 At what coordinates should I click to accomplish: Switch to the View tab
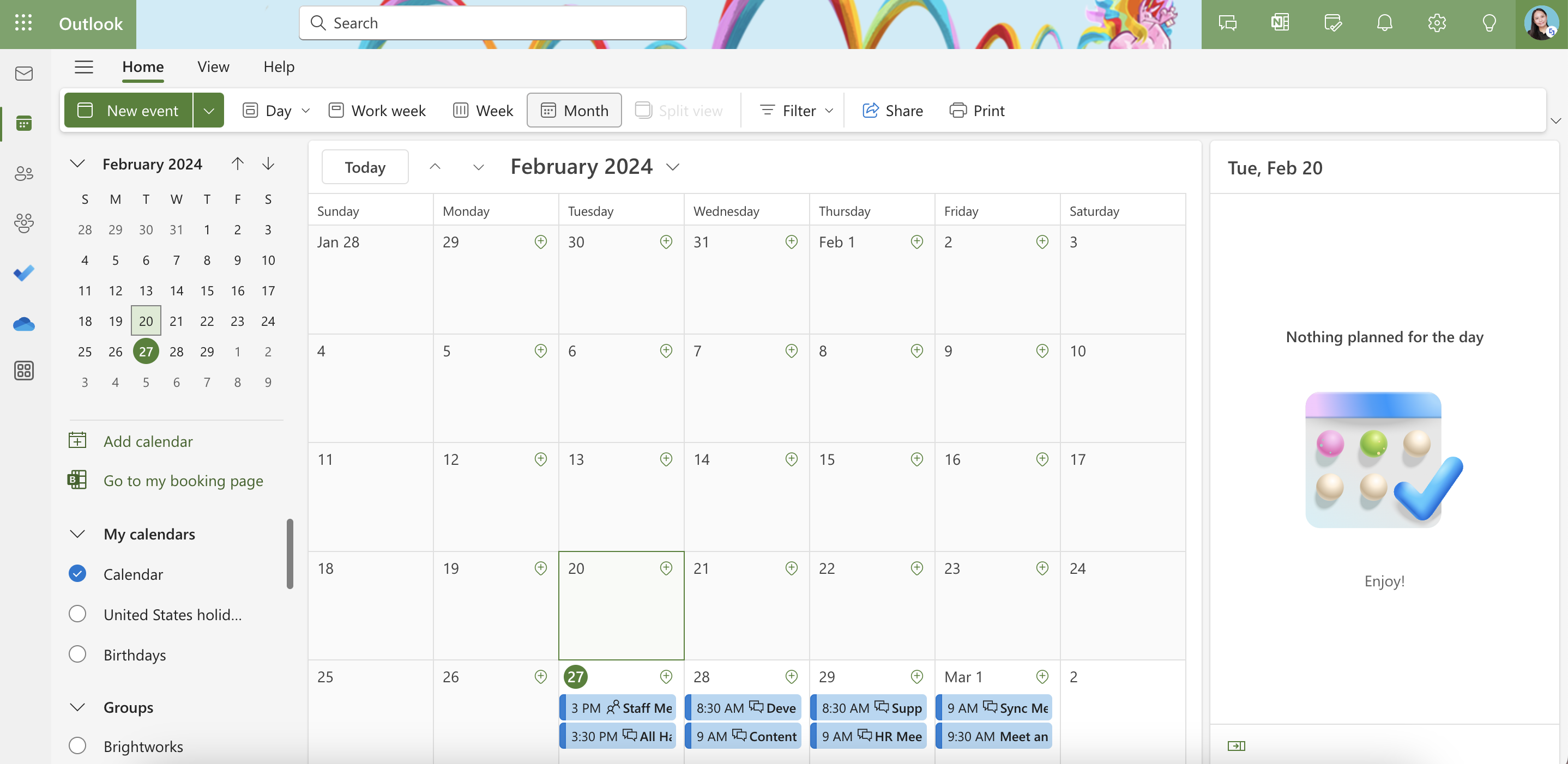coord(213,66)
